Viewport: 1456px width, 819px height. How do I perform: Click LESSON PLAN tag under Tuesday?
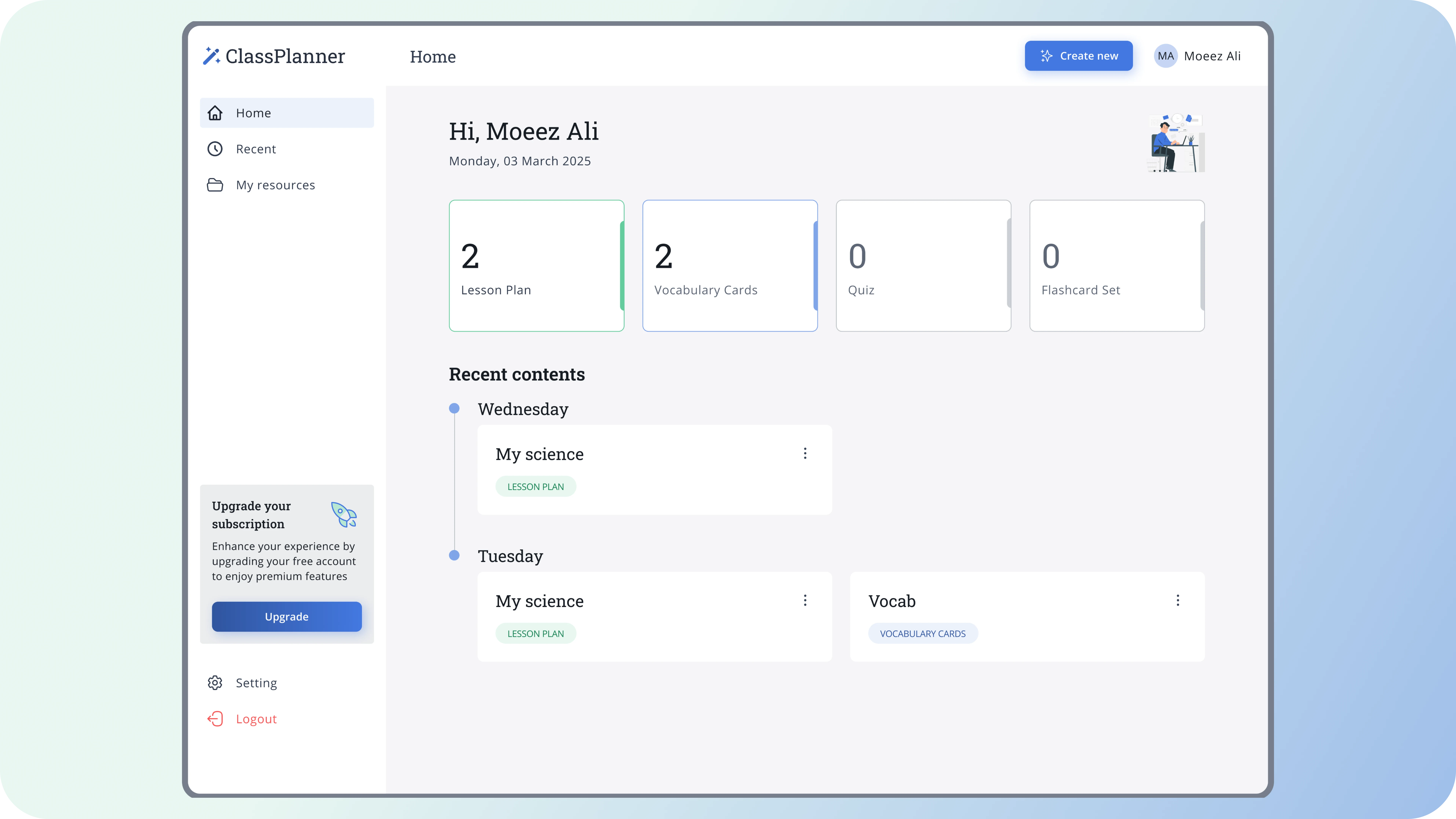tap(536, 634)
